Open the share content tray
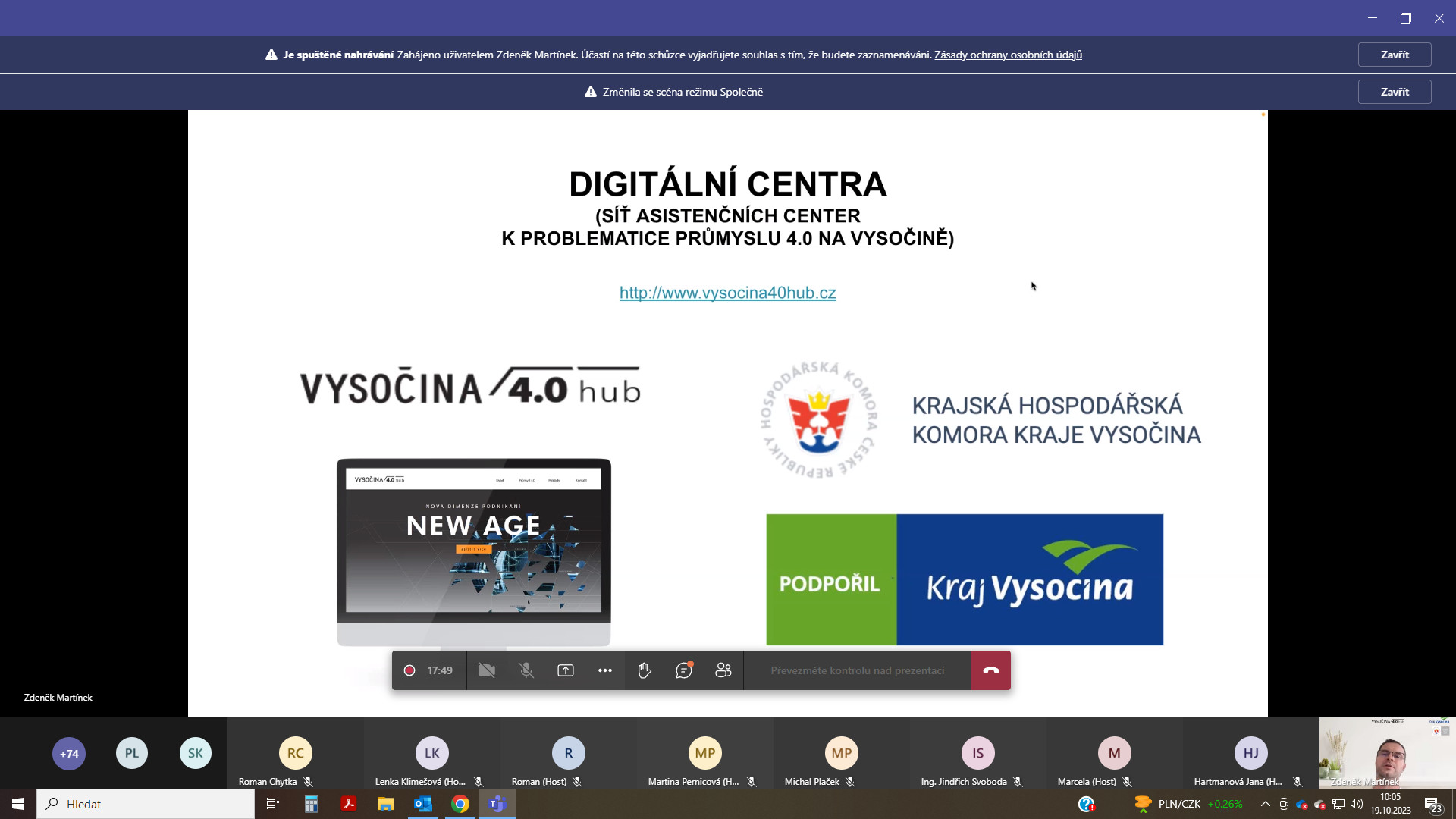The image size is (1456, 819). (566, 670)
